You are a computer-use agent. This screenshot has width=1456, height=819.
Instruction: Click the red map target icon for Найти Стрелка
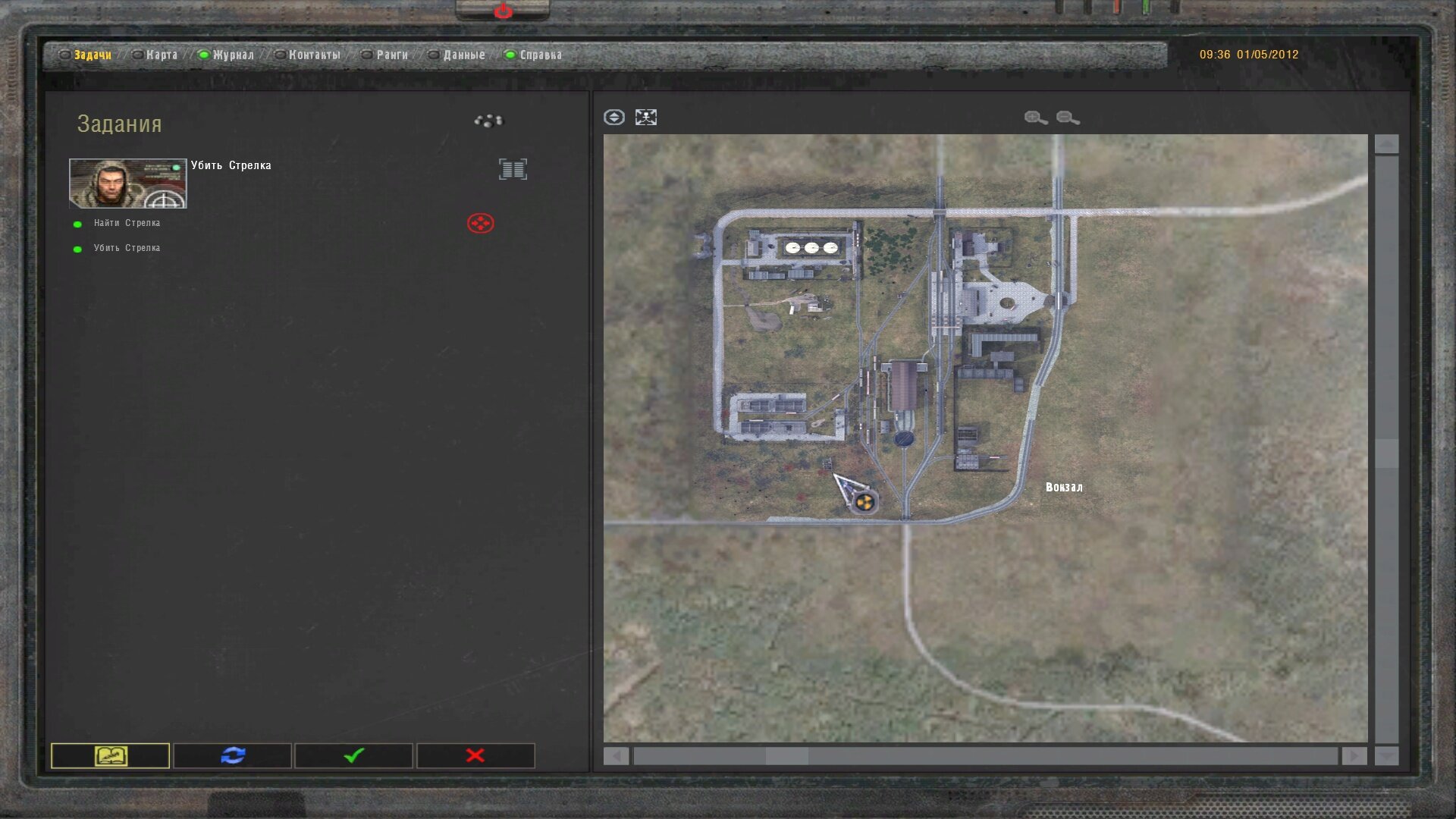[x=480, y=223]
